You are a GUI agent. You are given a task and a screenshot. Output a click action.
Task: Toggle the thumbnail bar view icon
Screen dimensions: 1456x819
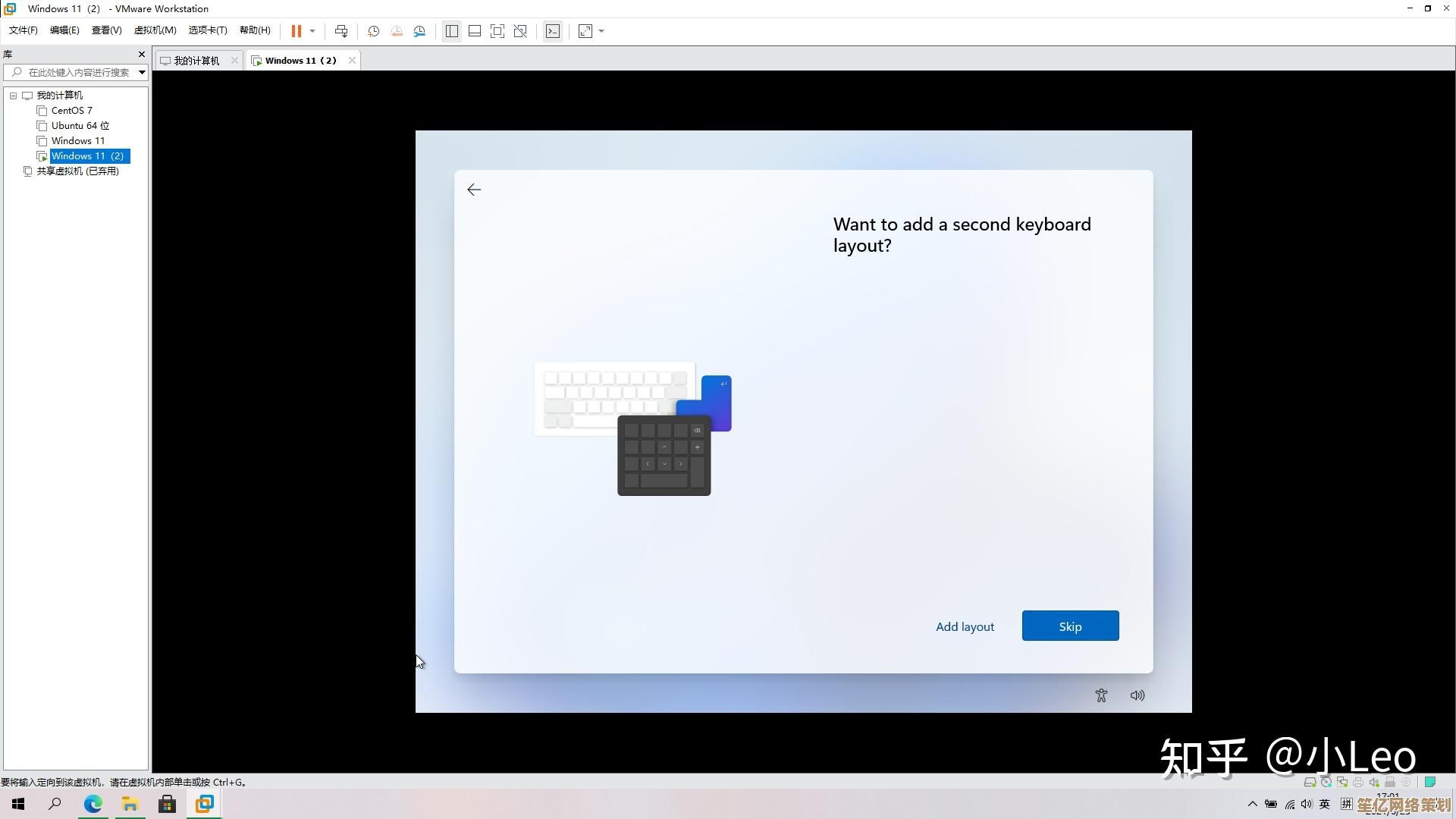(475, 31)
